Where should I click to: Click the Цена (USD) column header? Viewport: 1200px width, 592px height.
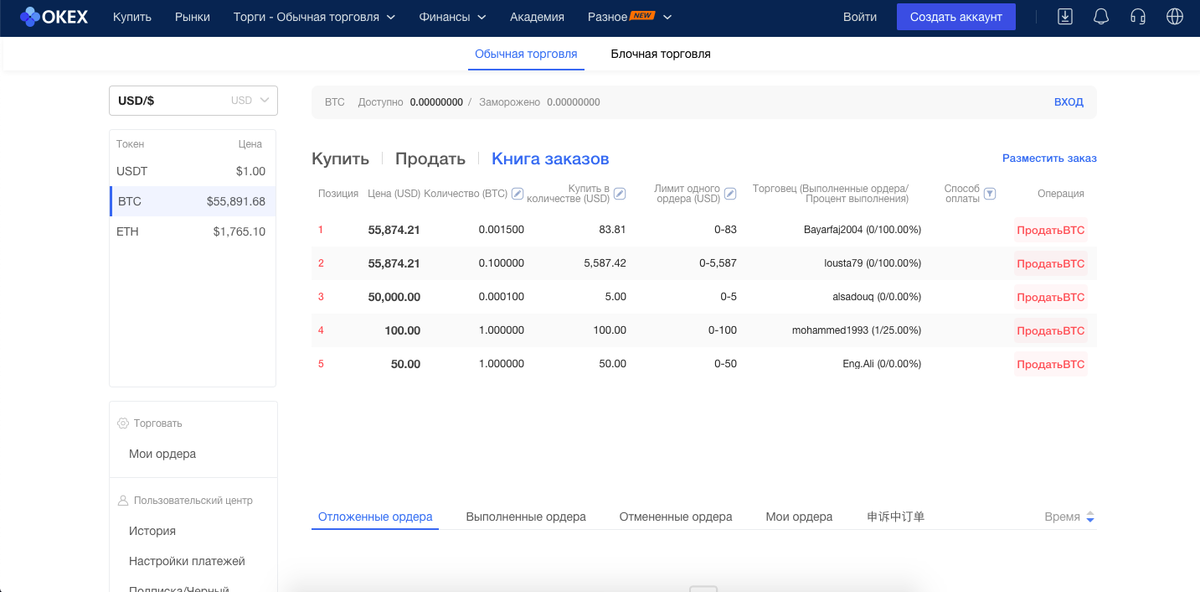coord(394,193)
